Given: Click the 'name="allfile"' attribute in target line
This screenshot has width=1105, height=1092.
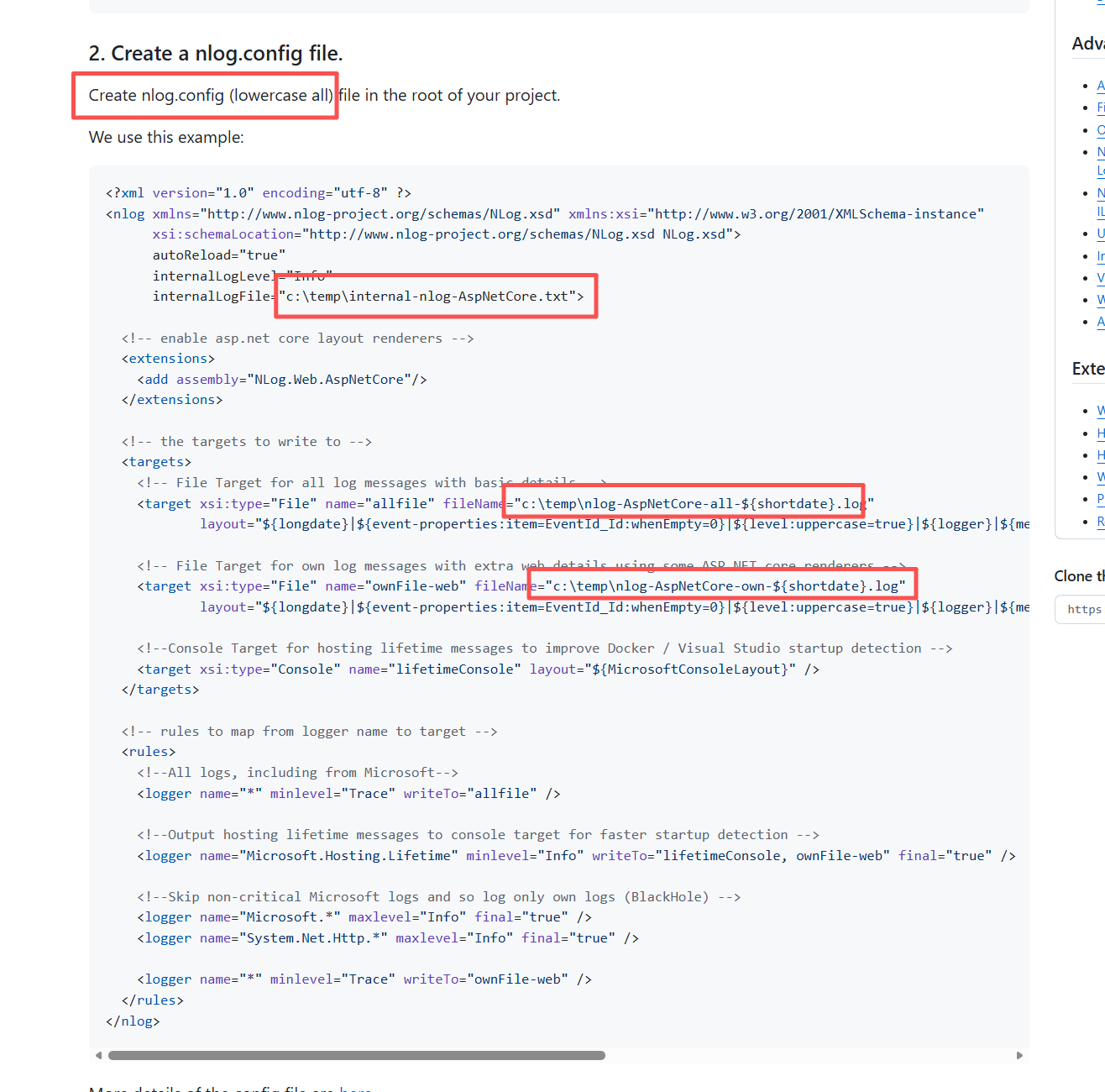Looking at the screenshot, I should [380, 504].
